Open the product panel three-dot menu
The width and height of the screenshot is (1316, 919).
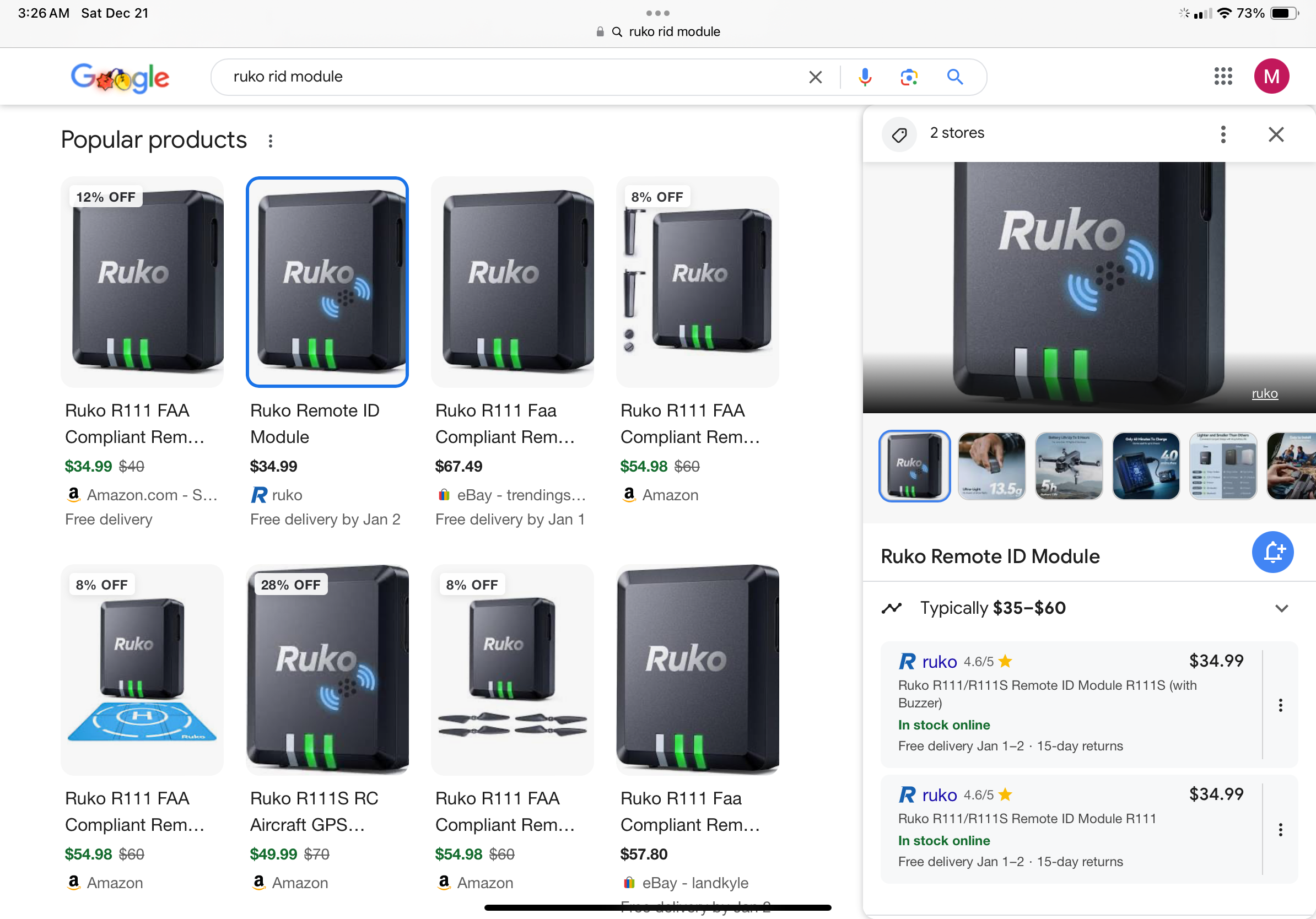click(x=1223, y=134)
